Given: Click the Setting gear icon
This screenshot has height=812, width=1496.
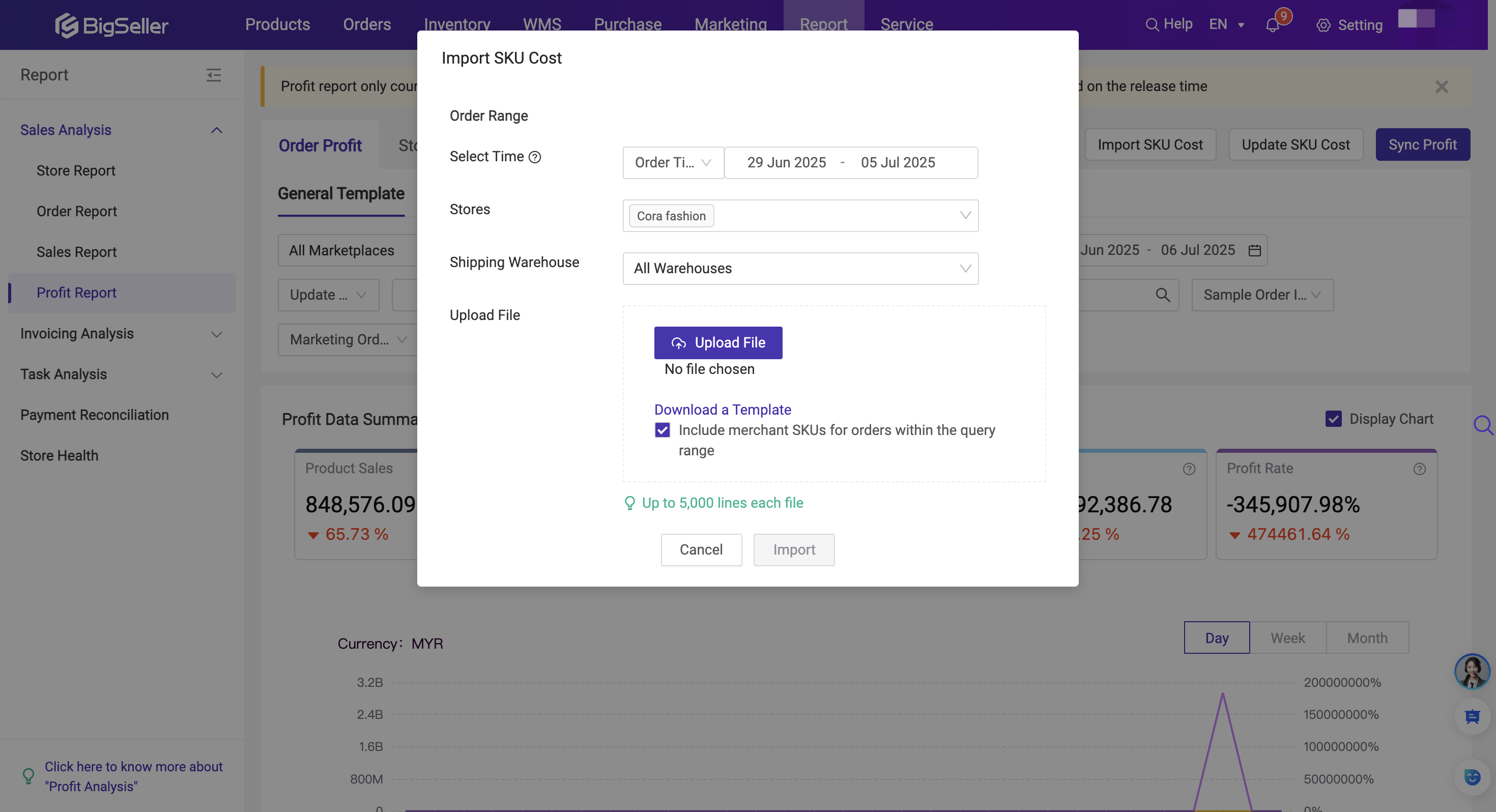Looking at the screenshot, I should click(1323, 25).
